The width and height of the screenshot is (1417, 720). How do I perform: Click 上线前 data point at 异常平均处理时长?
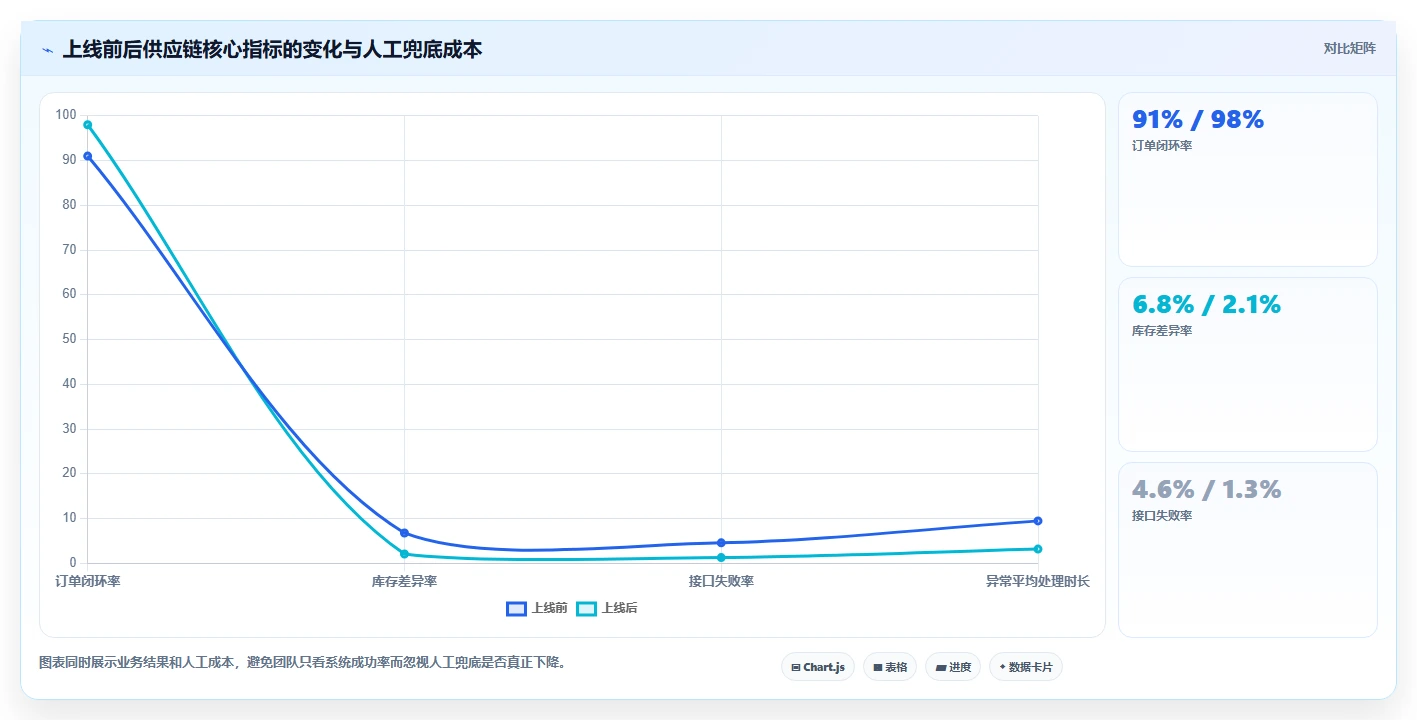tap(1038, 521)
